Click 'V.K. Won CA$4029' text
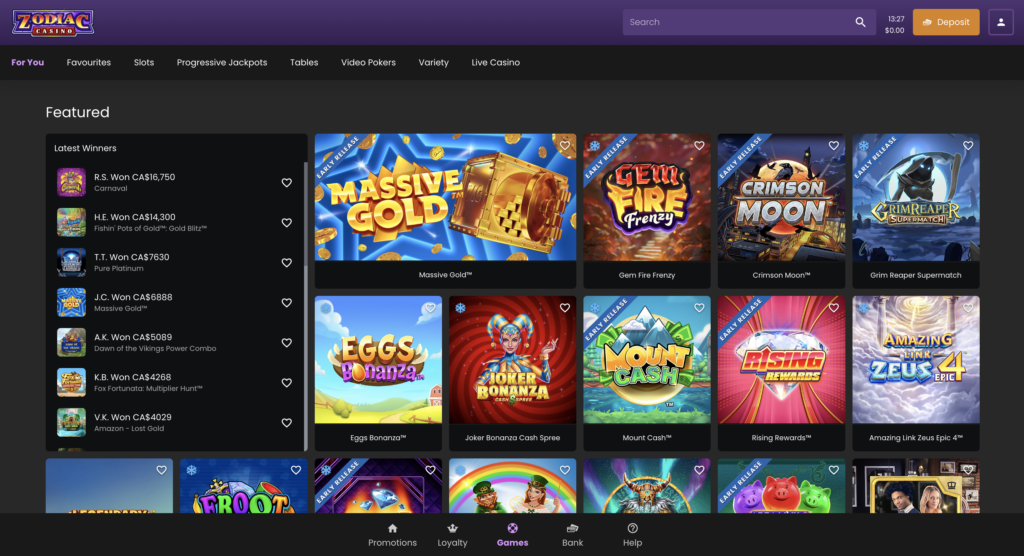Viewport: 1024px width, 556px height. 133,417
